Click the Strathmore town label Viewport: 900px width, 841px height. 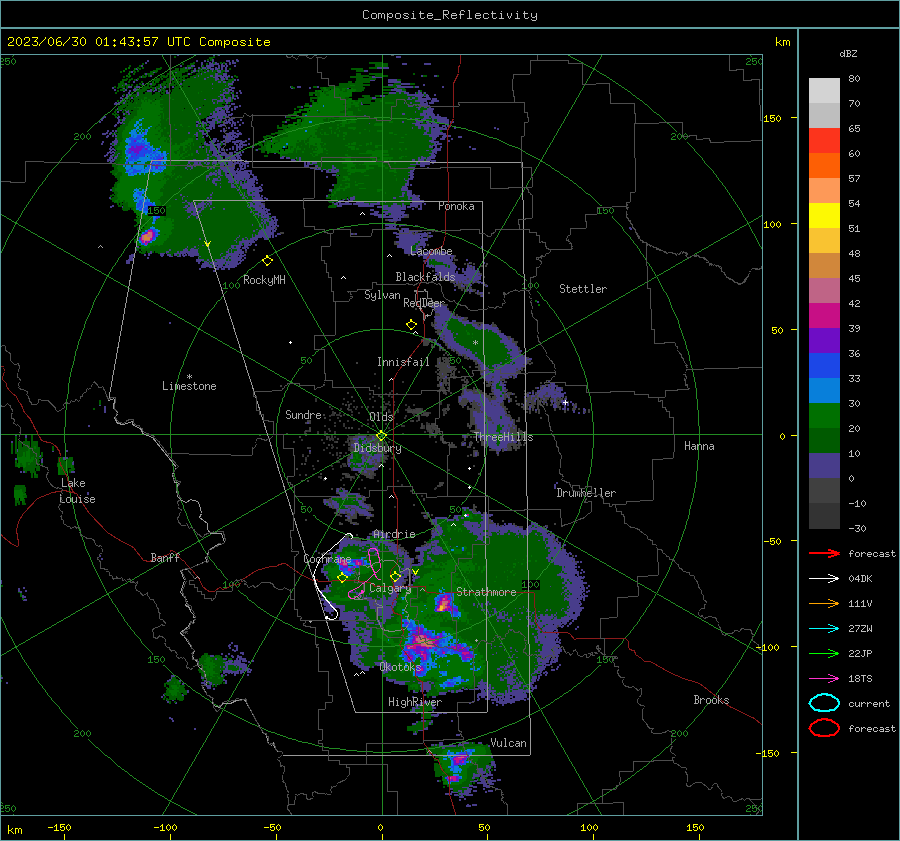tap(486, 592)
